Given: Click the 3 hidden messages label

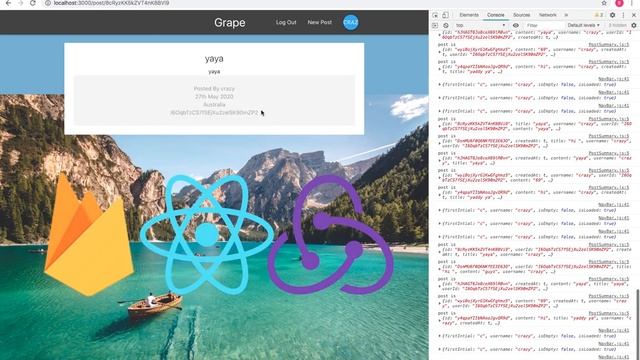Looking at the screenshot, I should pyautogui.click(x=617, y=25).
